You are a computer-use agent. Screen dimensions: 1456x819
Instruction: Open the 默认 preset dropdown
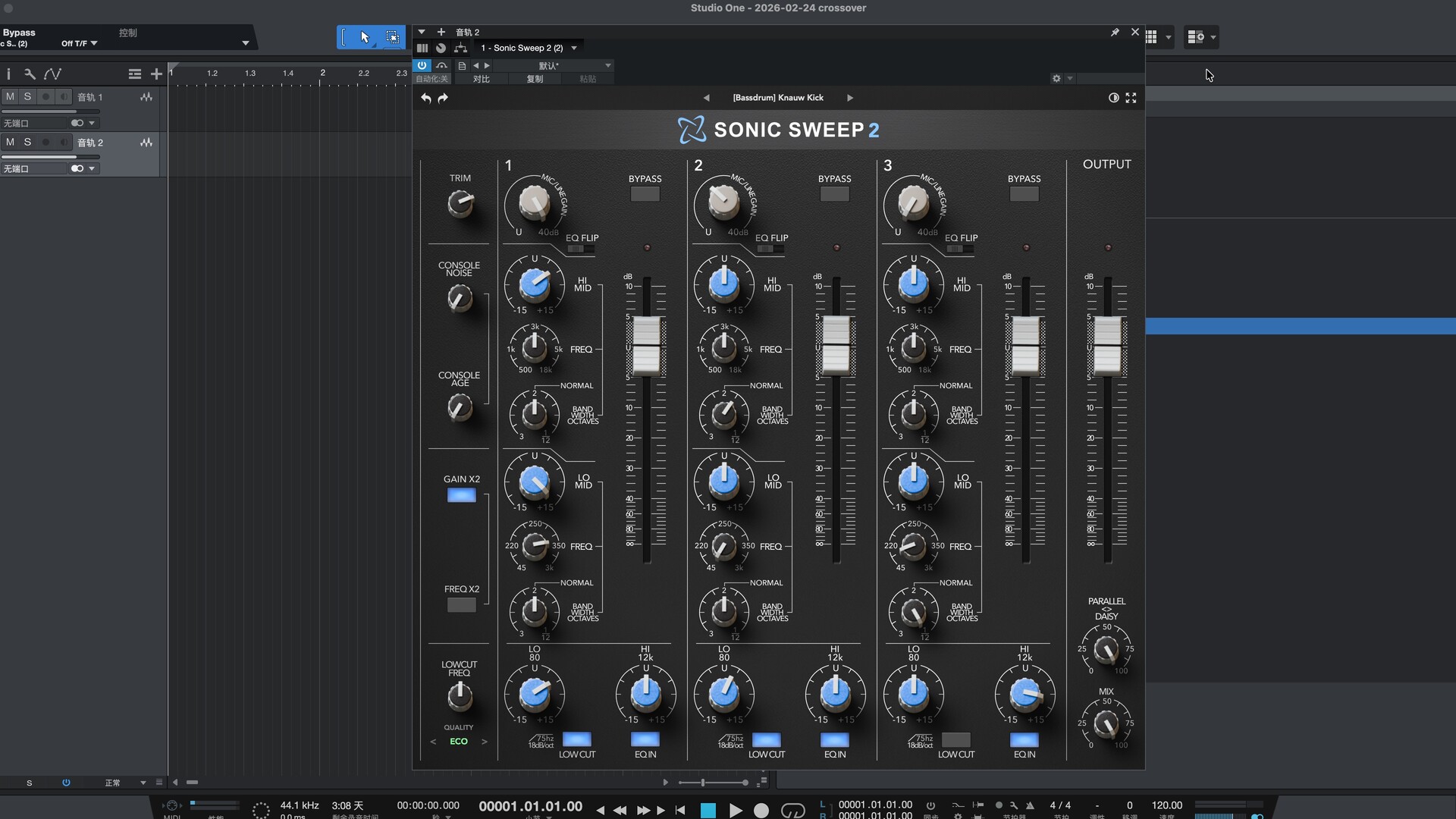point(607,65)
